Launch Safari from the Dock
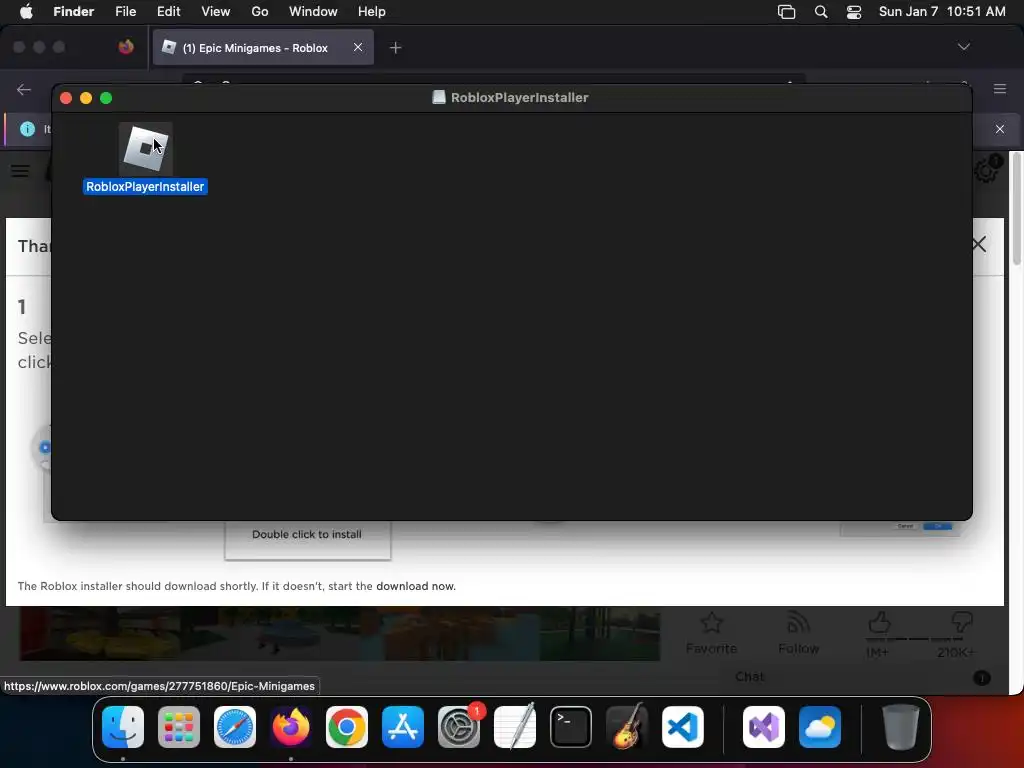The height and width of the screenshot is (768, 1024). (235, 727)
